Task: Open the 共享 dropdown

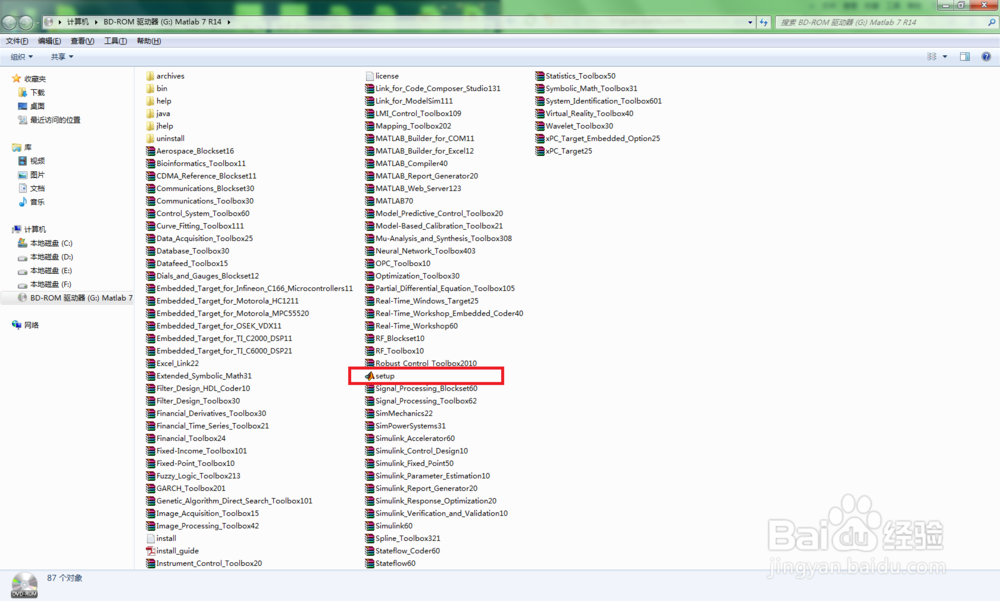Action: pyautogui.click(x=62, y=57)
